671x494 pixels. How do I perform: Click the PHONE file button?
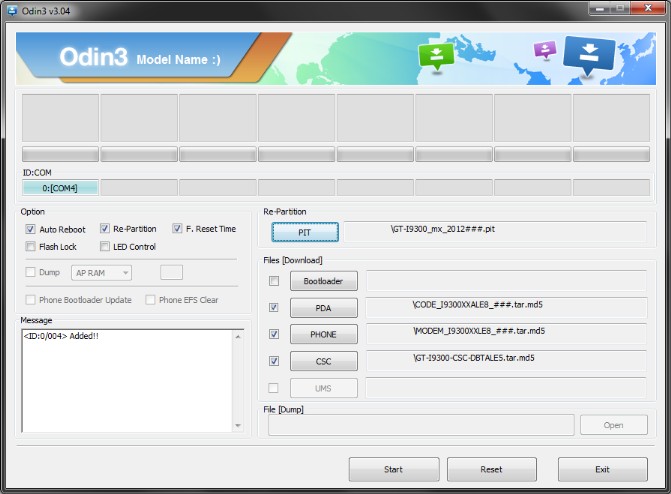323,334
